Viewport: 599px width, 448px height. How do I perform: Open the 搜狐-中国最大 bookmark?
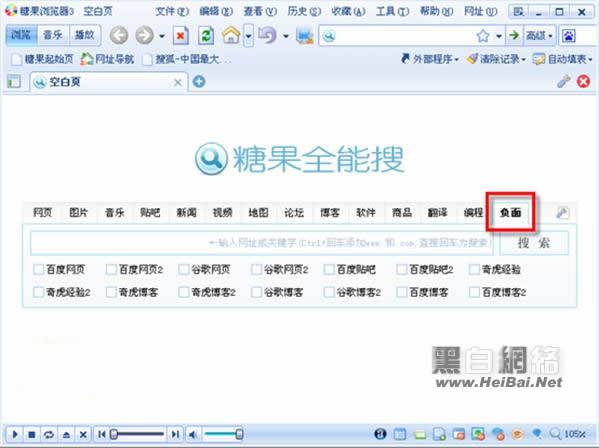186,59
